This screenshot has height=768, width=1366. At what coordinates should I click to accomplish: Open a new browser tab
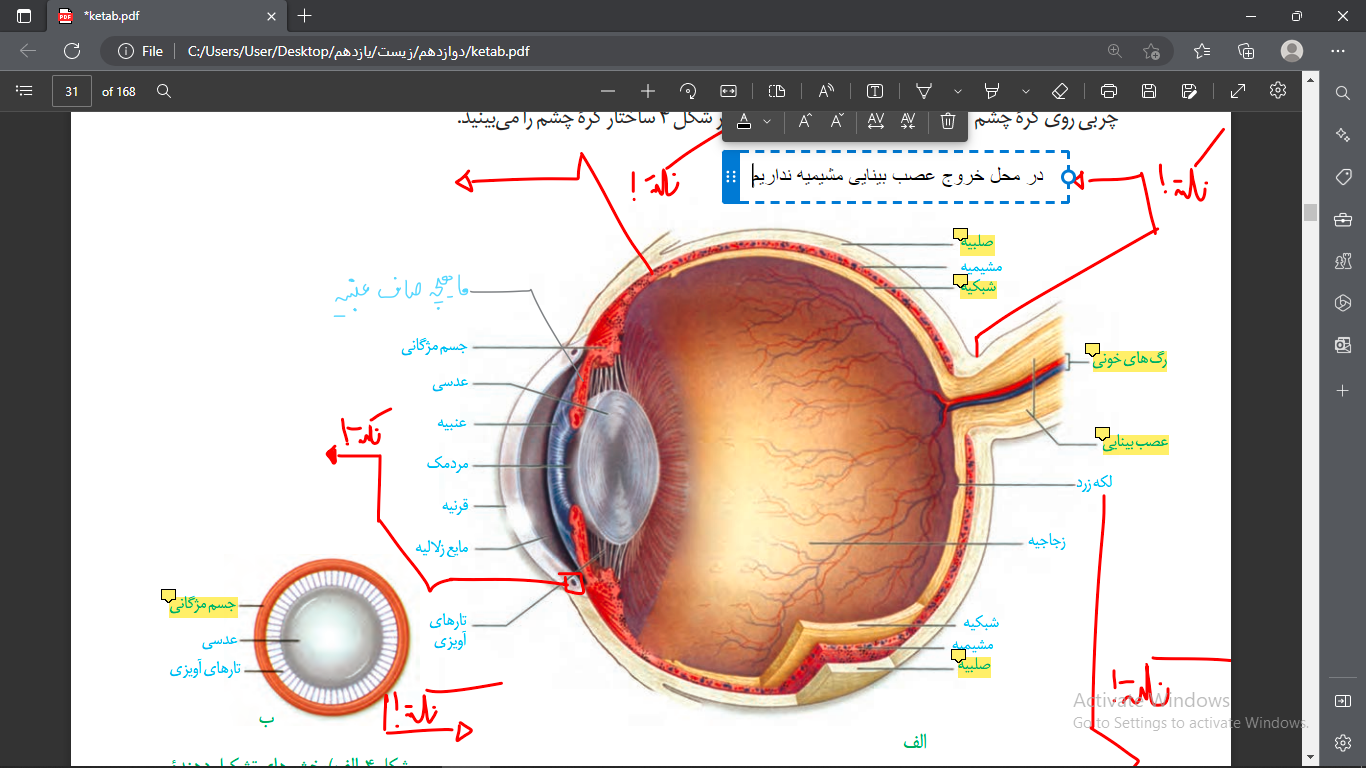[305, 16]
